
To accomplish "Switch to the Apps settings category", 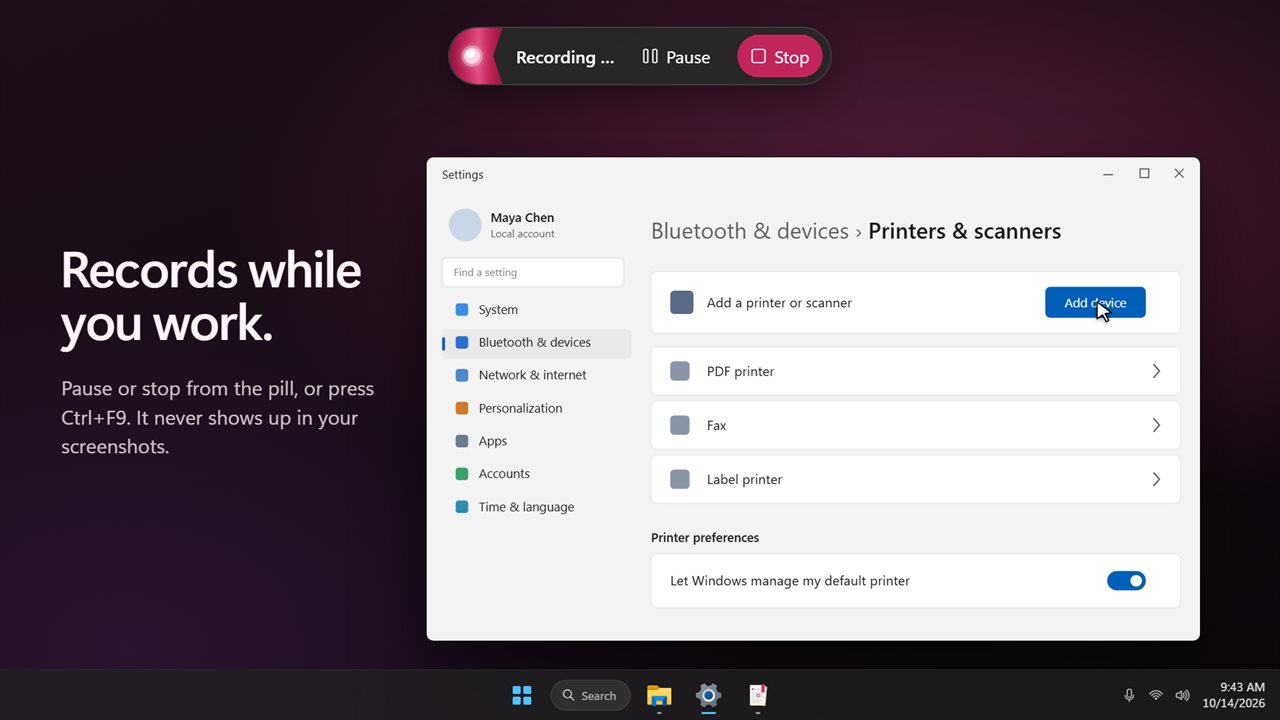I will point(537,441).
